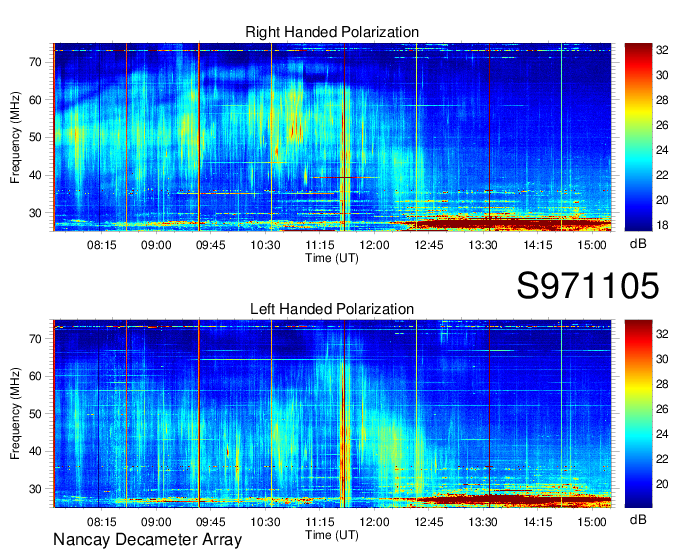
Task: Click "Time (UT)" label under the Left Handed plot
Action: [332, 535]
